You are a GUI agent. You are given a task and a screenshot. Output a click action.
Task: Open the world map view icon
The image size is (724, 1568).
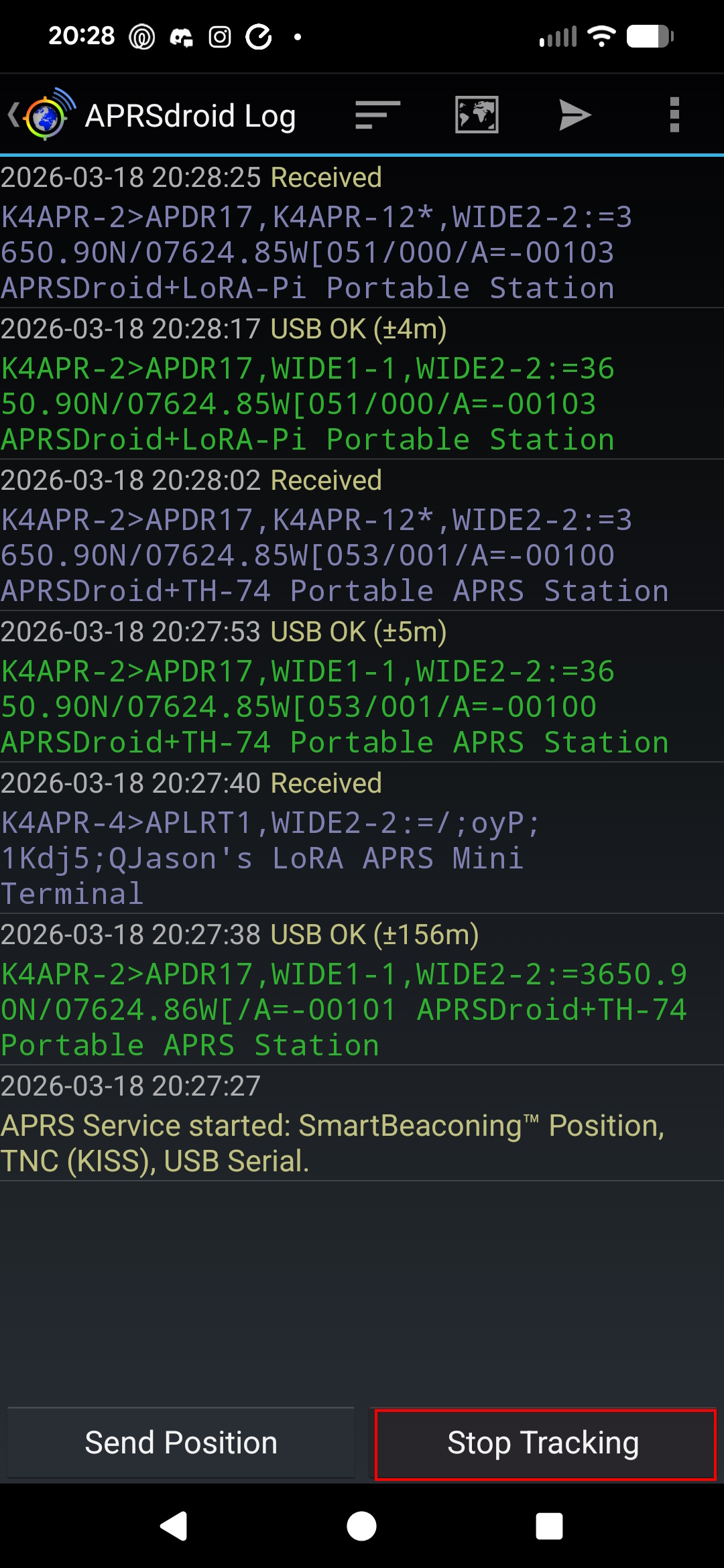click(x=476, y=115)
